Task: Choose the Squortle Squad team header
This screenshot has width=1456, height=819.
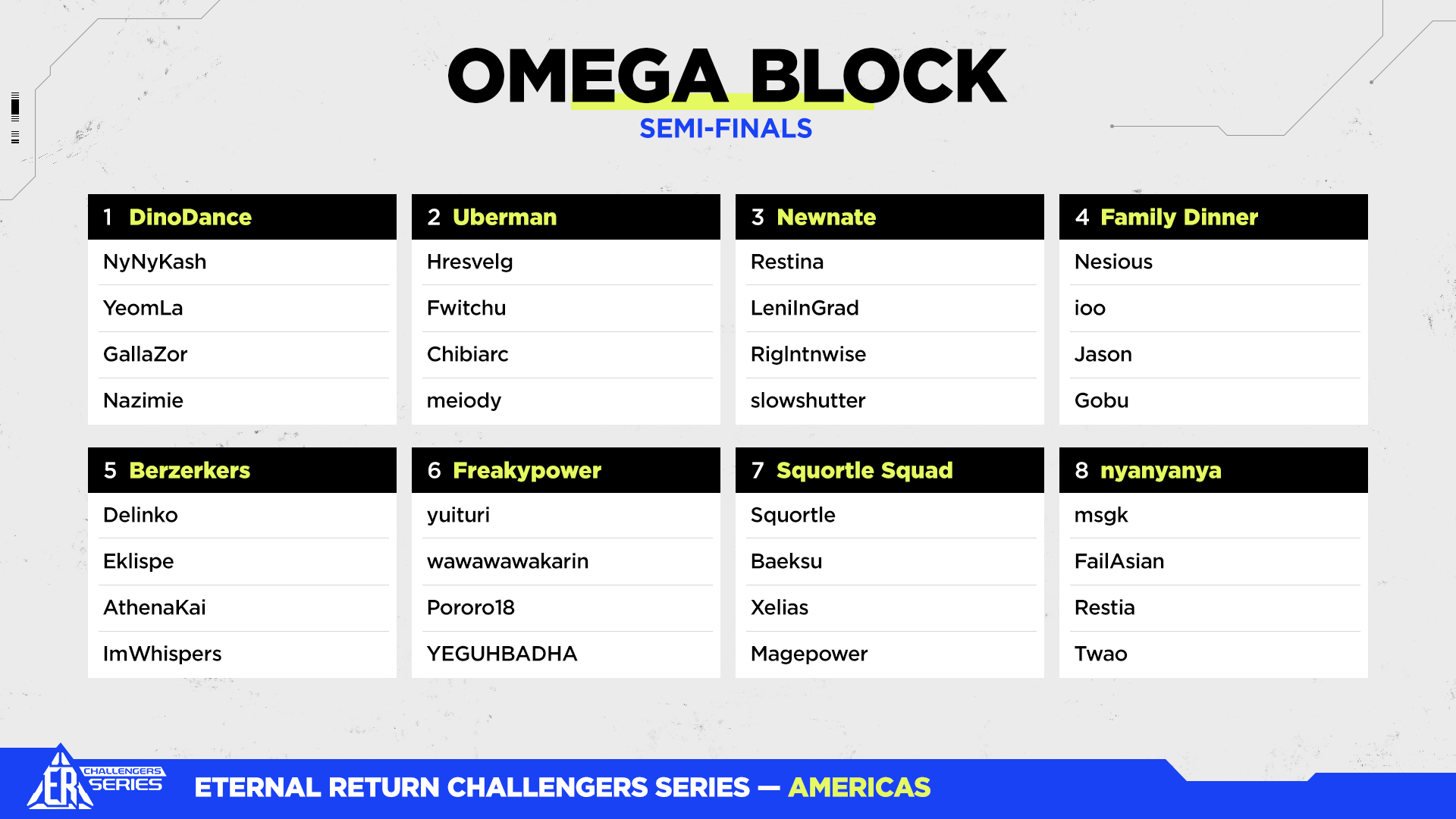Action: pyautogui.click(x=890, y=470)
